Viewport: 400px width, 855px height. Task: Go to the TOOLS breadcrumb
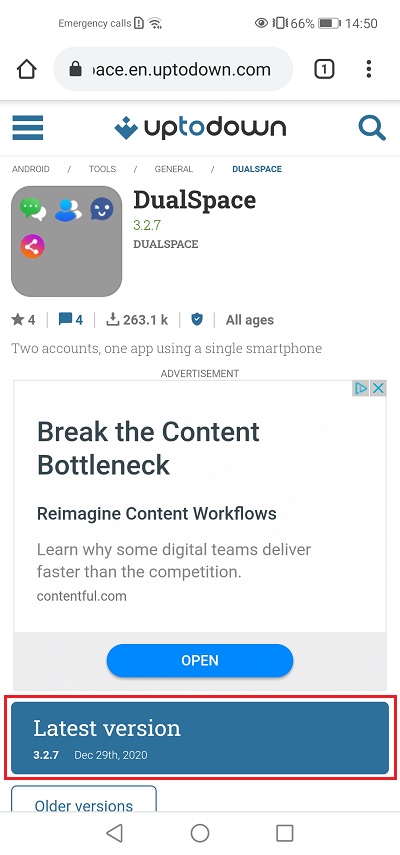tap(102, 169)
